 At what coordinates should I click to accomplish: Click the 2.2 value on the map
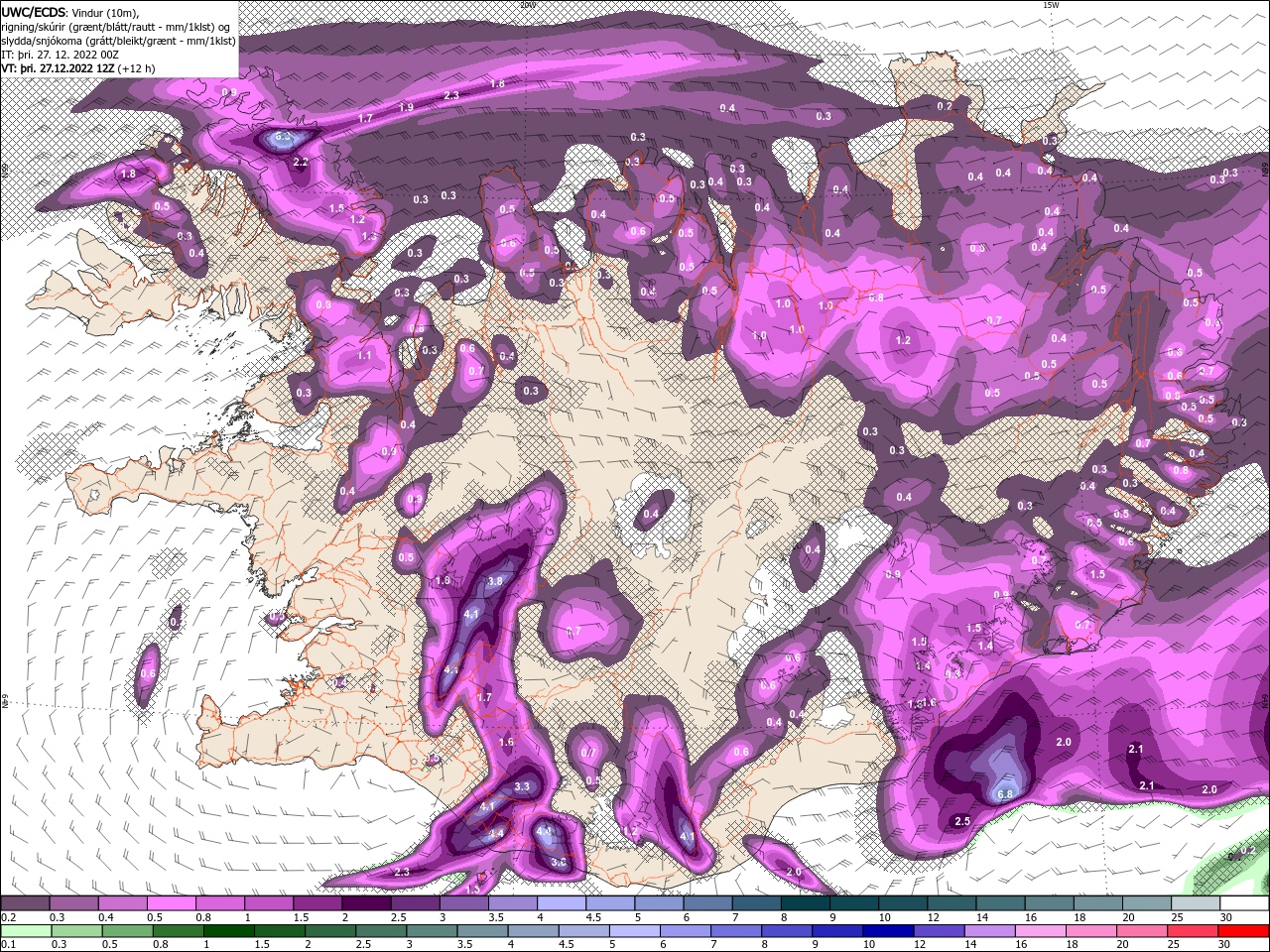[301, 161]
